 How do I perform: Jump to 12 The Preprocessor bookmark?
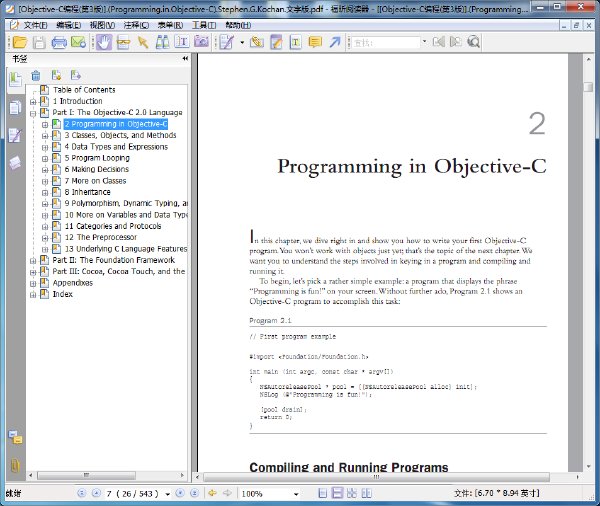tap(101, 237)
